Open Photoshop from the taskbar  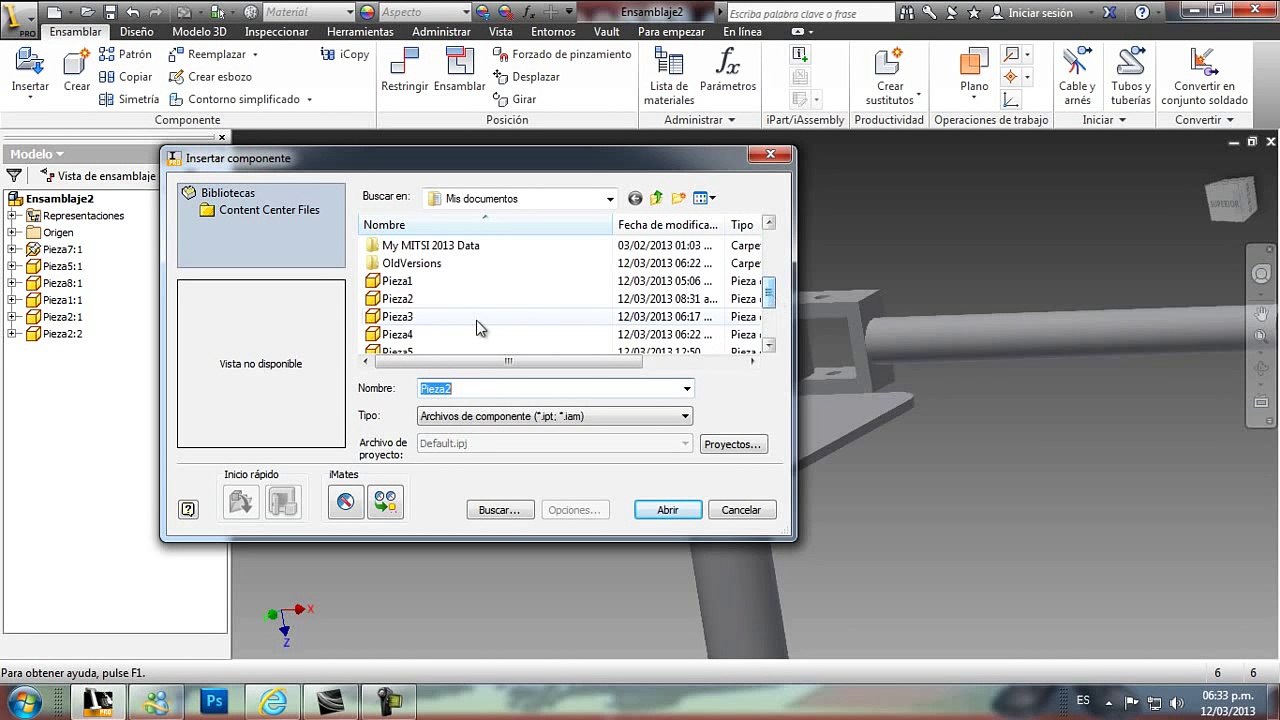point(215,702)
